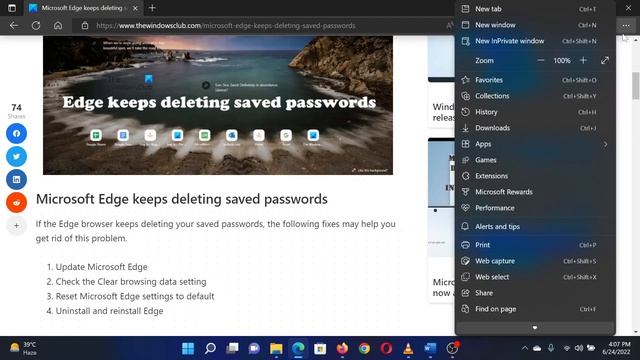Choose Share in the menu
The image size is (640, 360).
pos(535,293)
